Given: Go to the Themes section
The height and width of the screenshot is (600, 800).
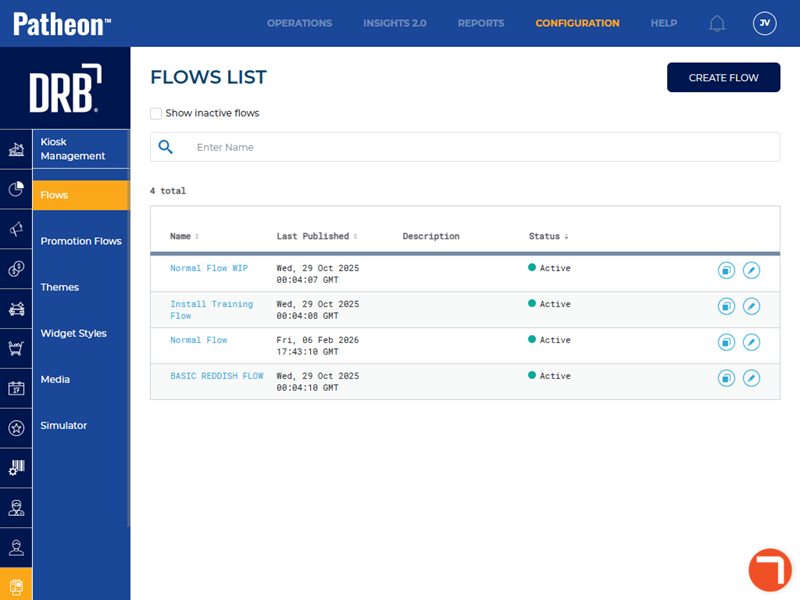Looking at the screenshot, I should point(60,287).
